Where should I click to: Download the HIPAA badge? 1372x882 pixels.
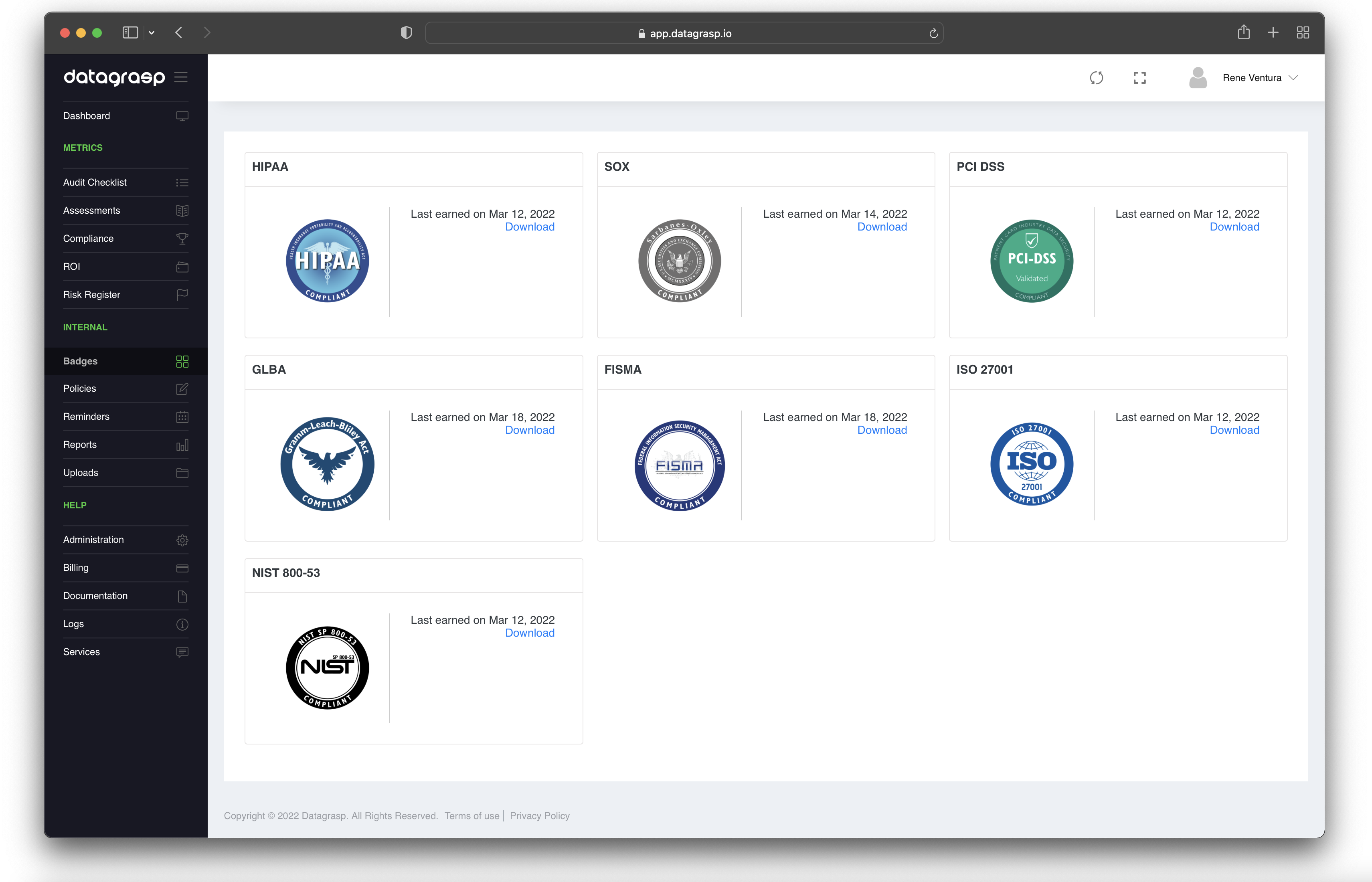click(529, 227)
